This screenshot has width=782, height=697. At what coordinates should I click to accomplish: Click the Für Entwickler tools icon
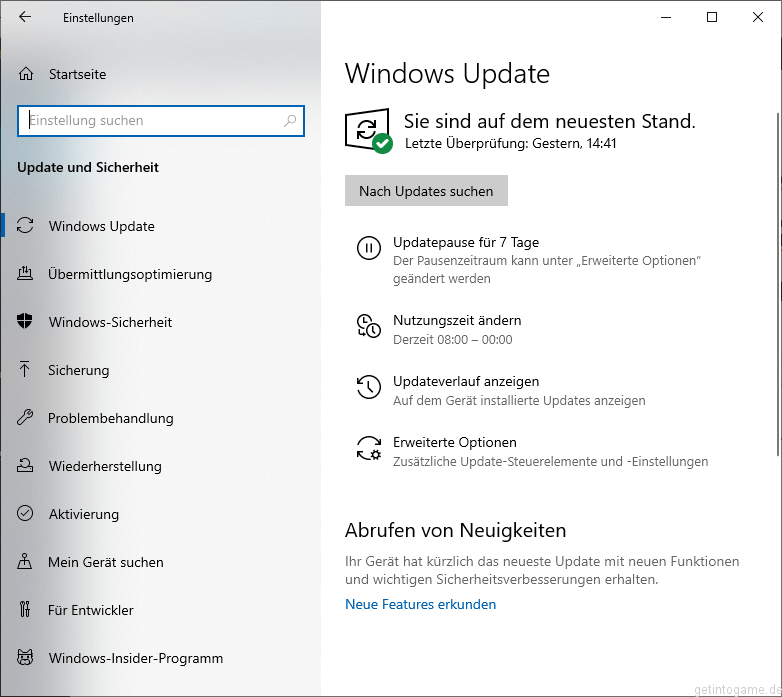point(24,609)
